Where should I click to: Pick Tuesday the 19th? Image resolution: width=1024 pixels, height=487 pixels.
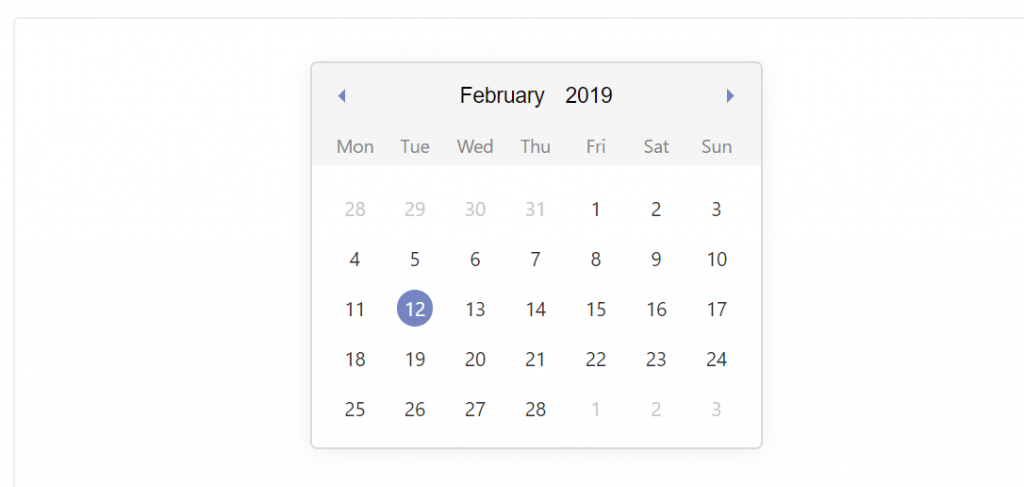tap(415, 359)
